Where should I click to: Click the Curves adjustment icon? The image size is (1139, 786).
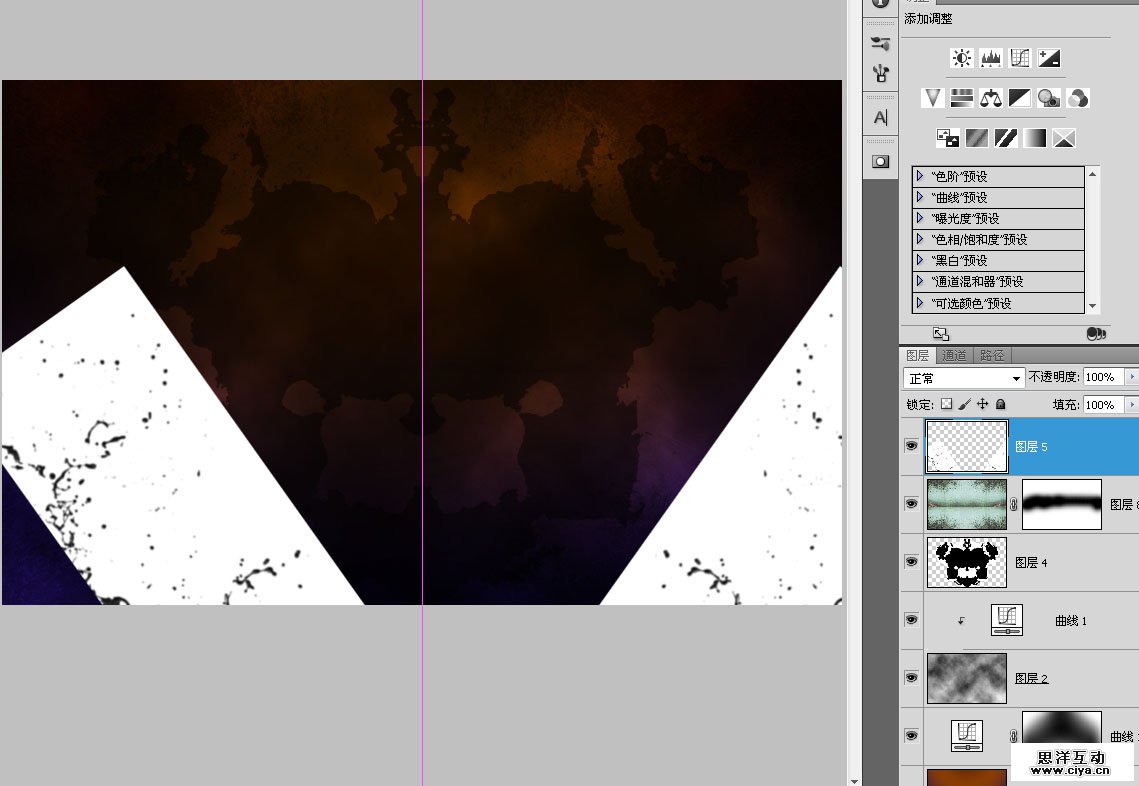pos(1020,58)
